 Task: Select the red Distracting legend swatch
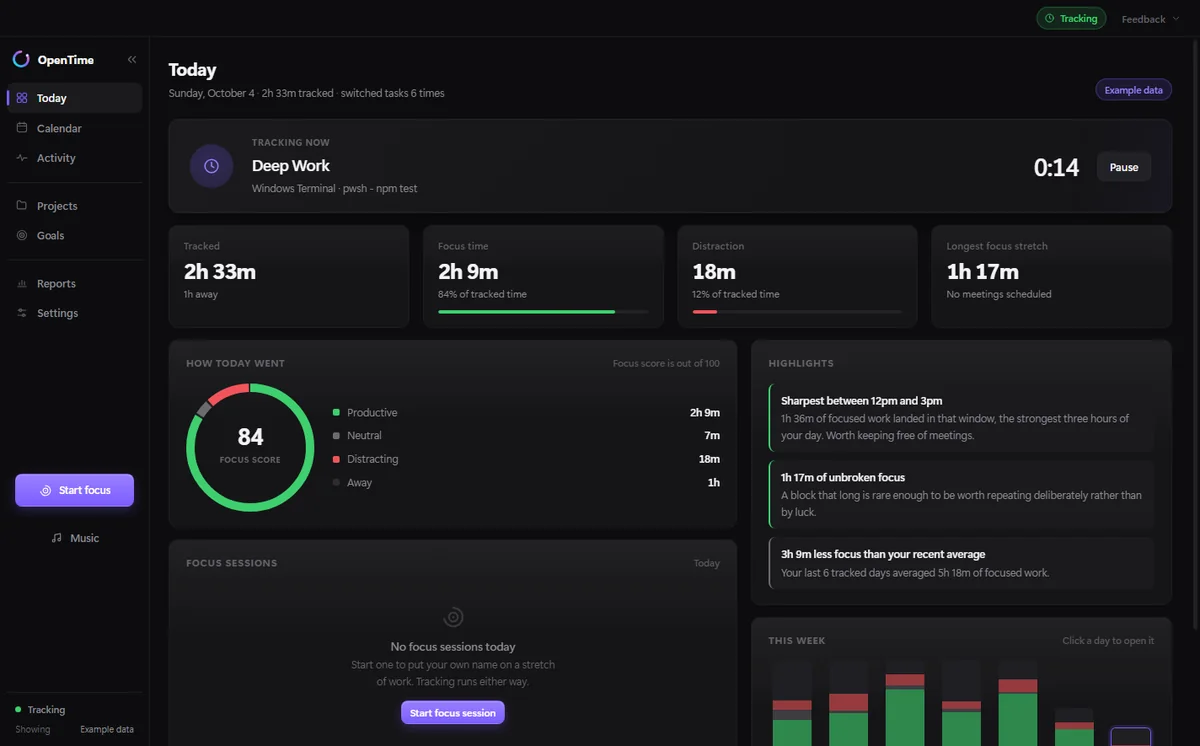[336, 459]
